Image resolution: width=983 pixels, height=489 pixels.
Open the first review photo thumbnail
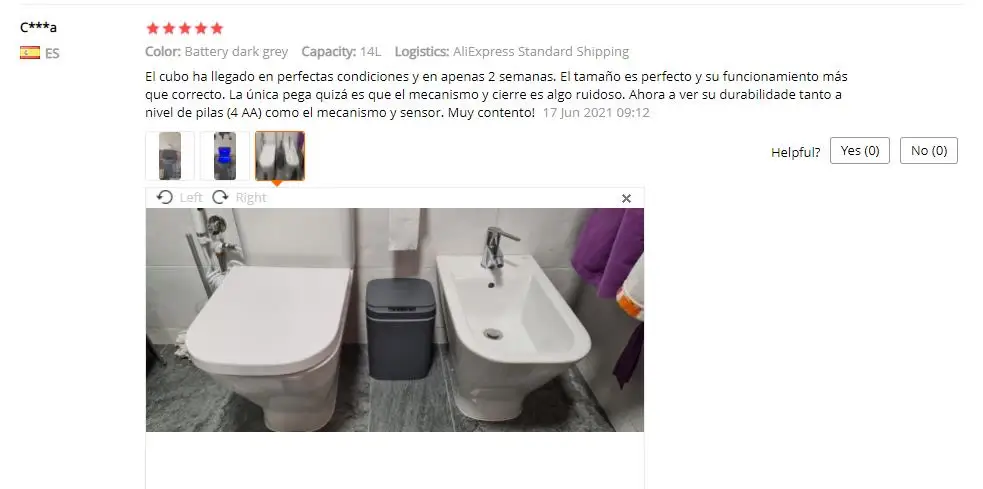coord(170,156)
